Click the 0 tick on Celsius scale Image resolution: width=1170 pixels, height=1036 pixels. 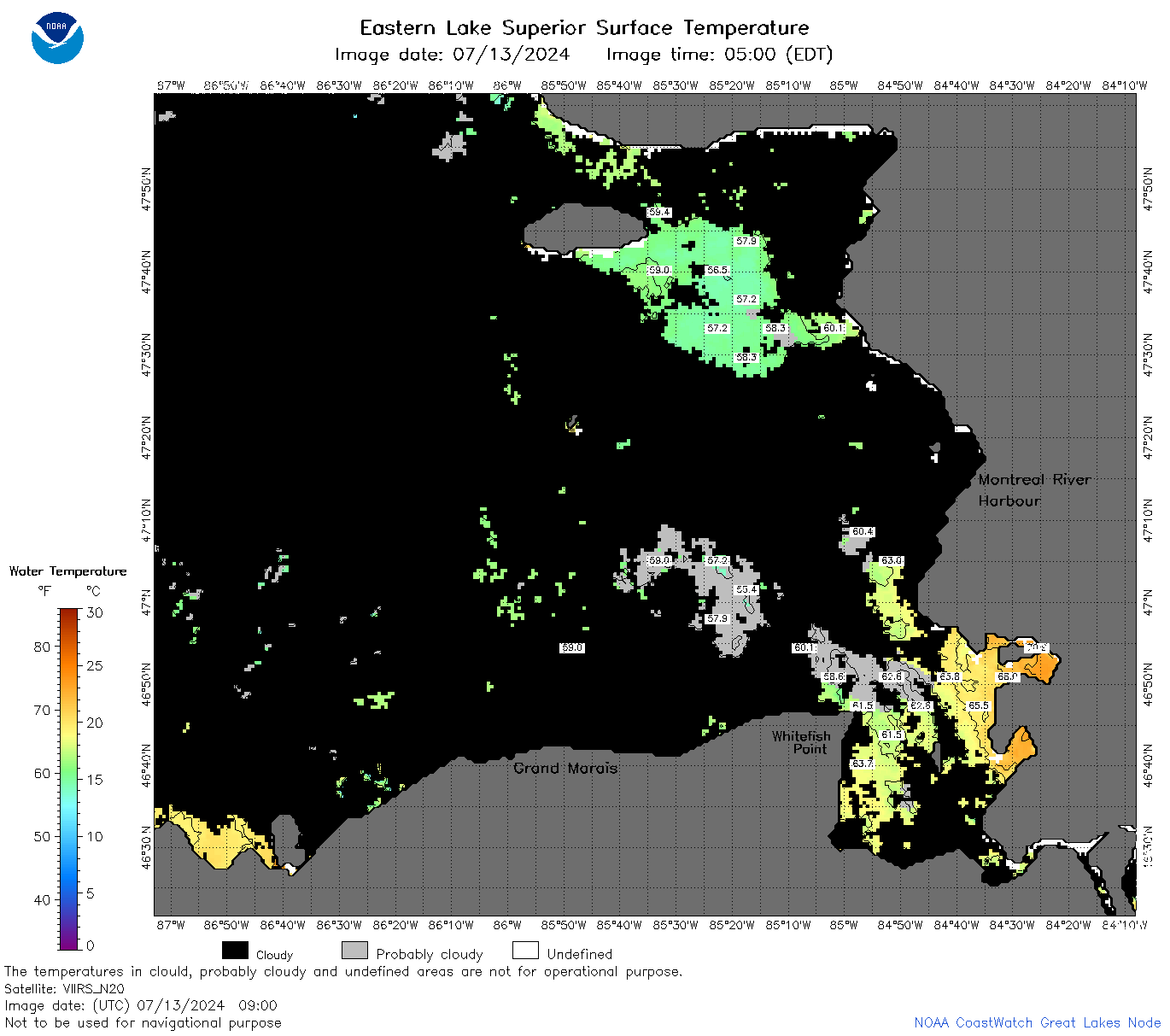click(91, 945)
